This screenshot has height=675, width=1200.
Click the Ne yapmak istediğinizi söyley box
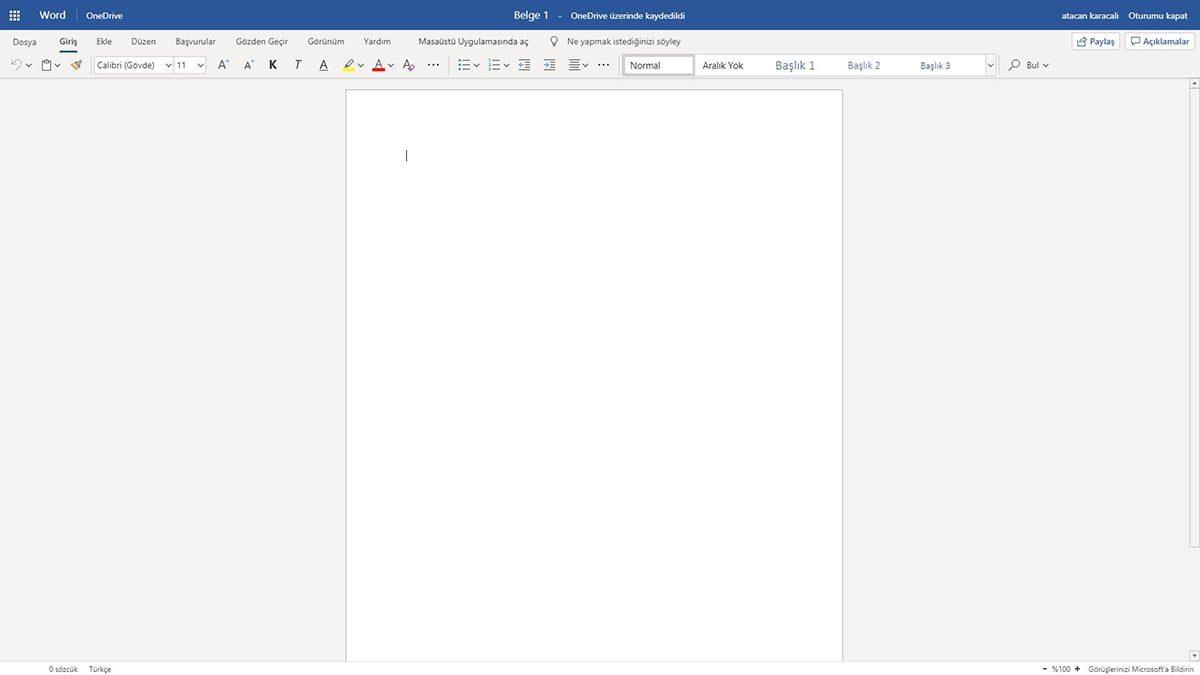pos(617,41)
